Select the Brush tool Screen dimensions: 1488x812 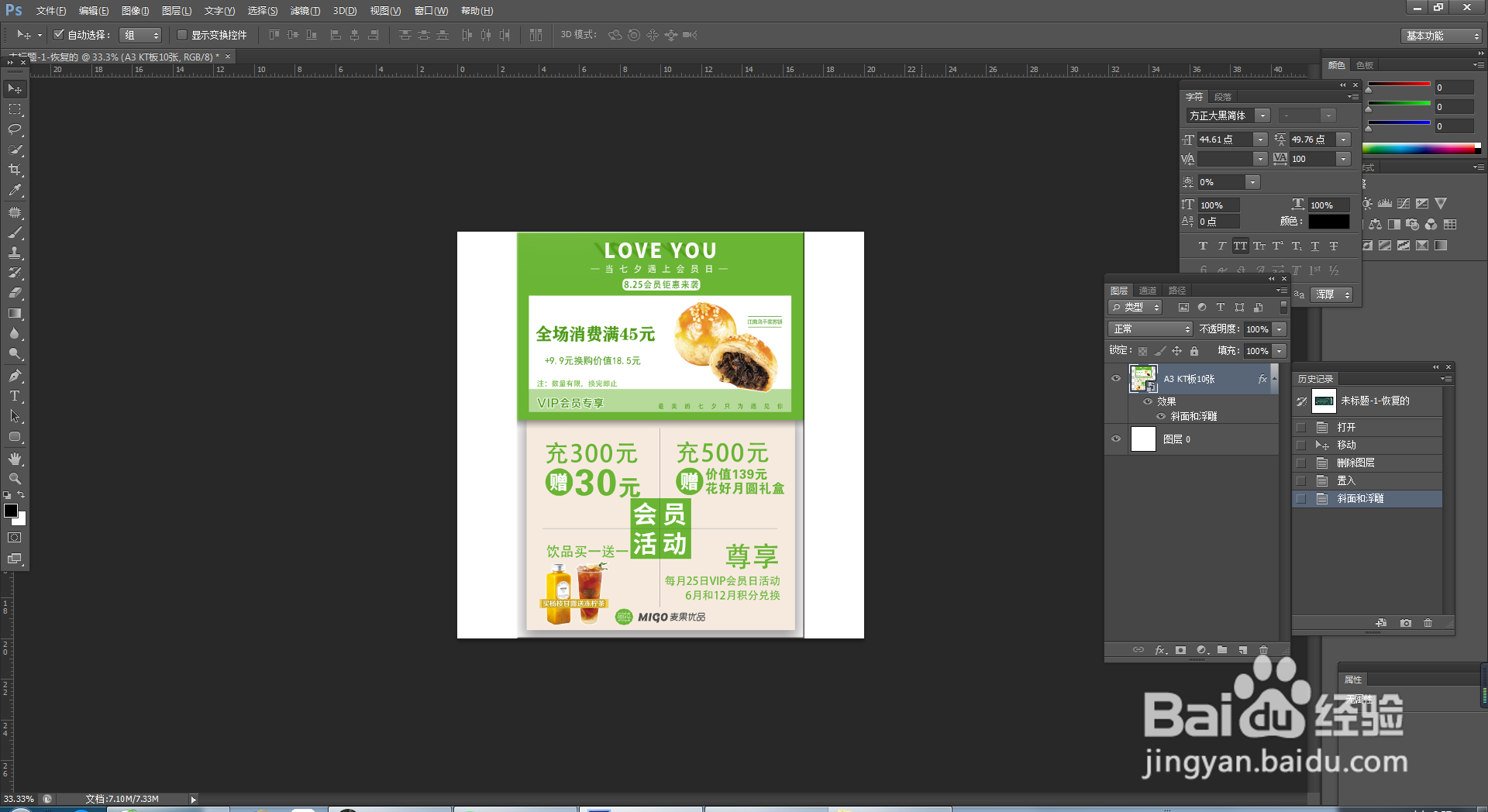[15, 232]
